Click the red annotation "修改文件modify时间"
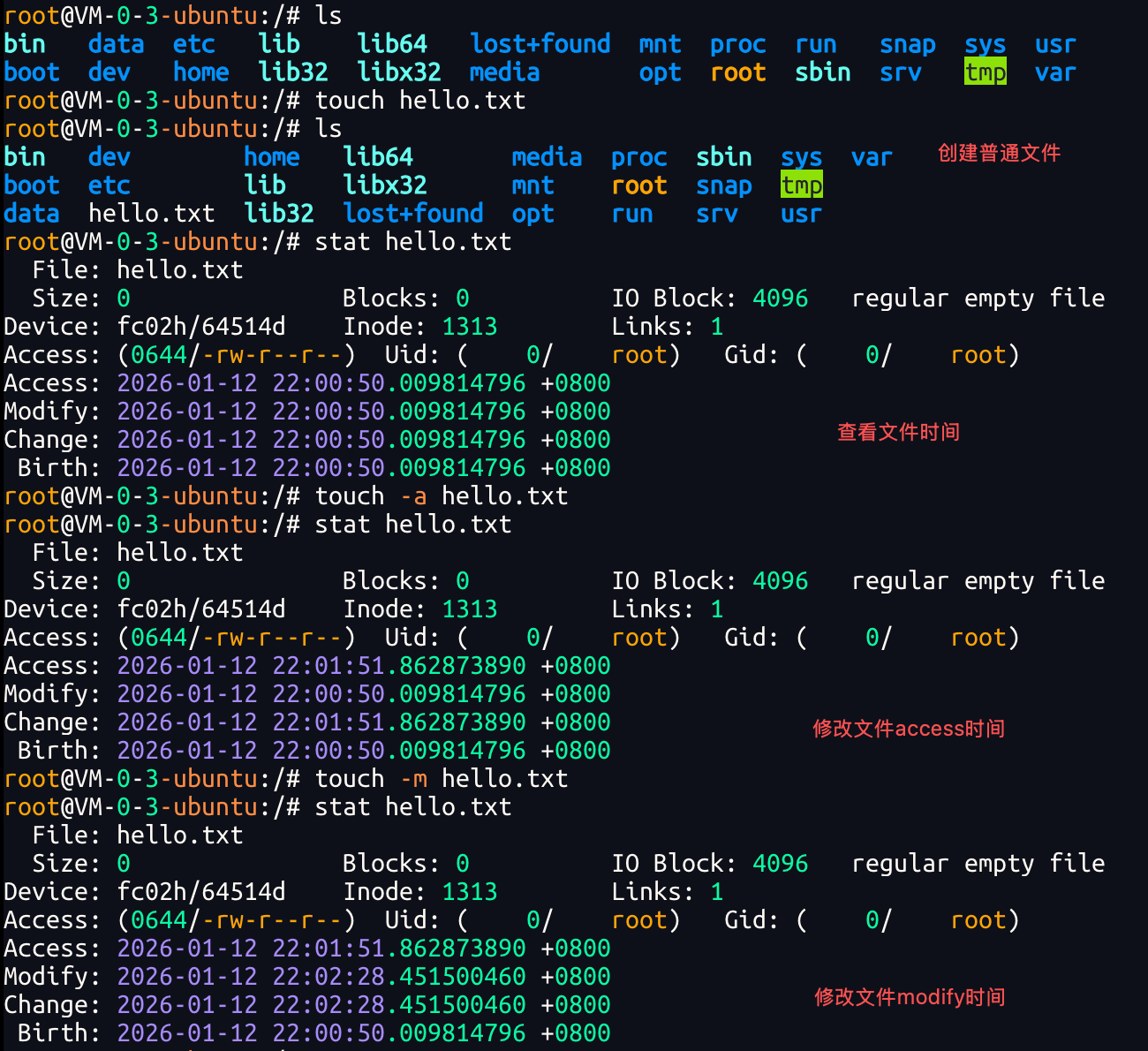Image resolution: width=1148 pixels, height=1051 pixels. click(910, 997)
